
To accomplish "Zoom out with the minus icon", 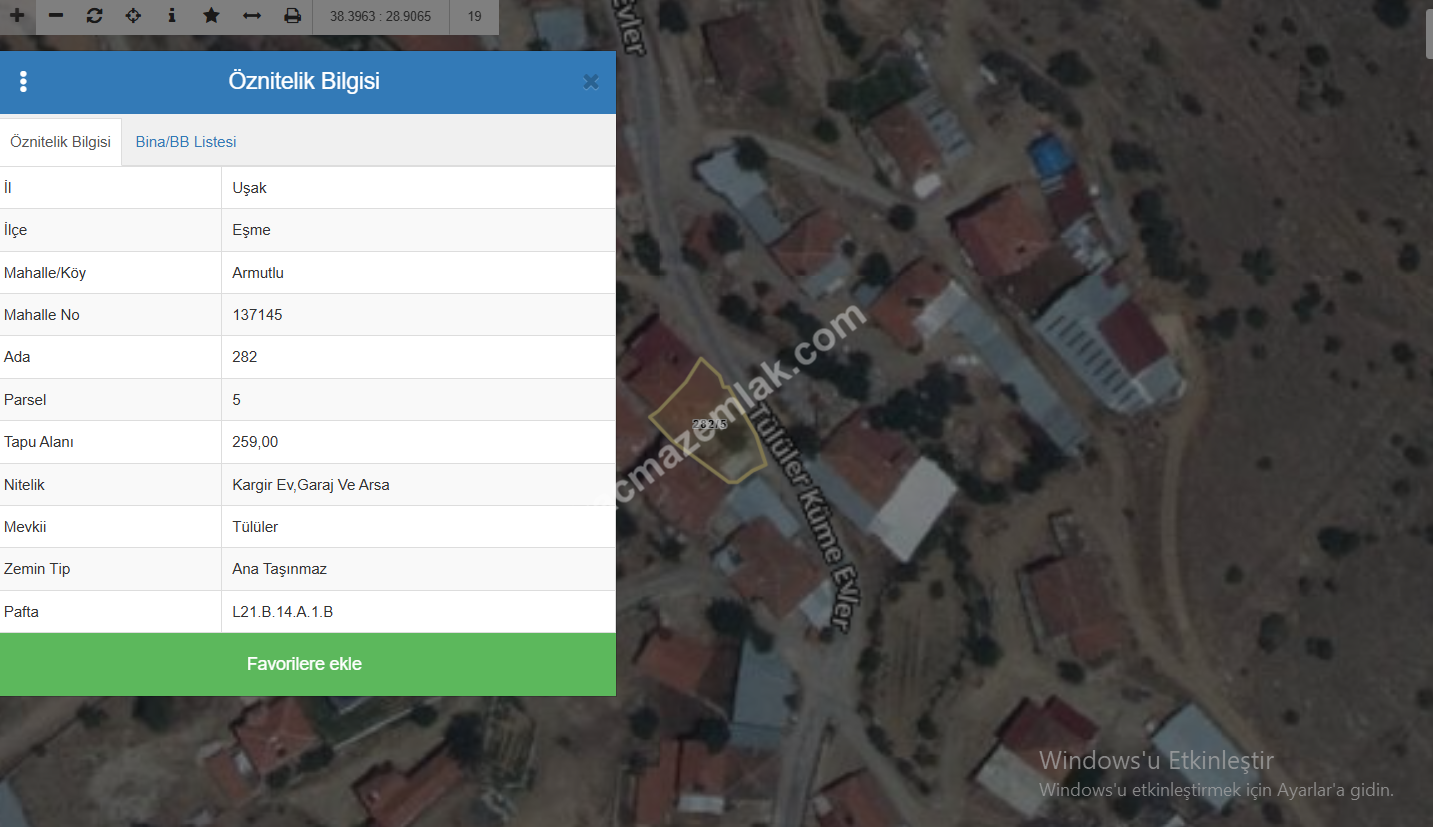I will (56, 16).
